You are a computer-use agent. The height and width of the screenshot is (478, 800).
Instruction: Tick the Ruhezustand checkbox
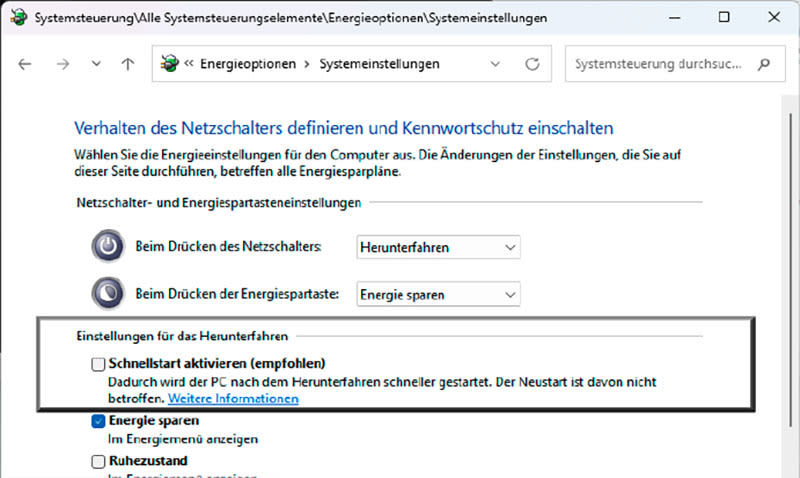coord(97,461)
